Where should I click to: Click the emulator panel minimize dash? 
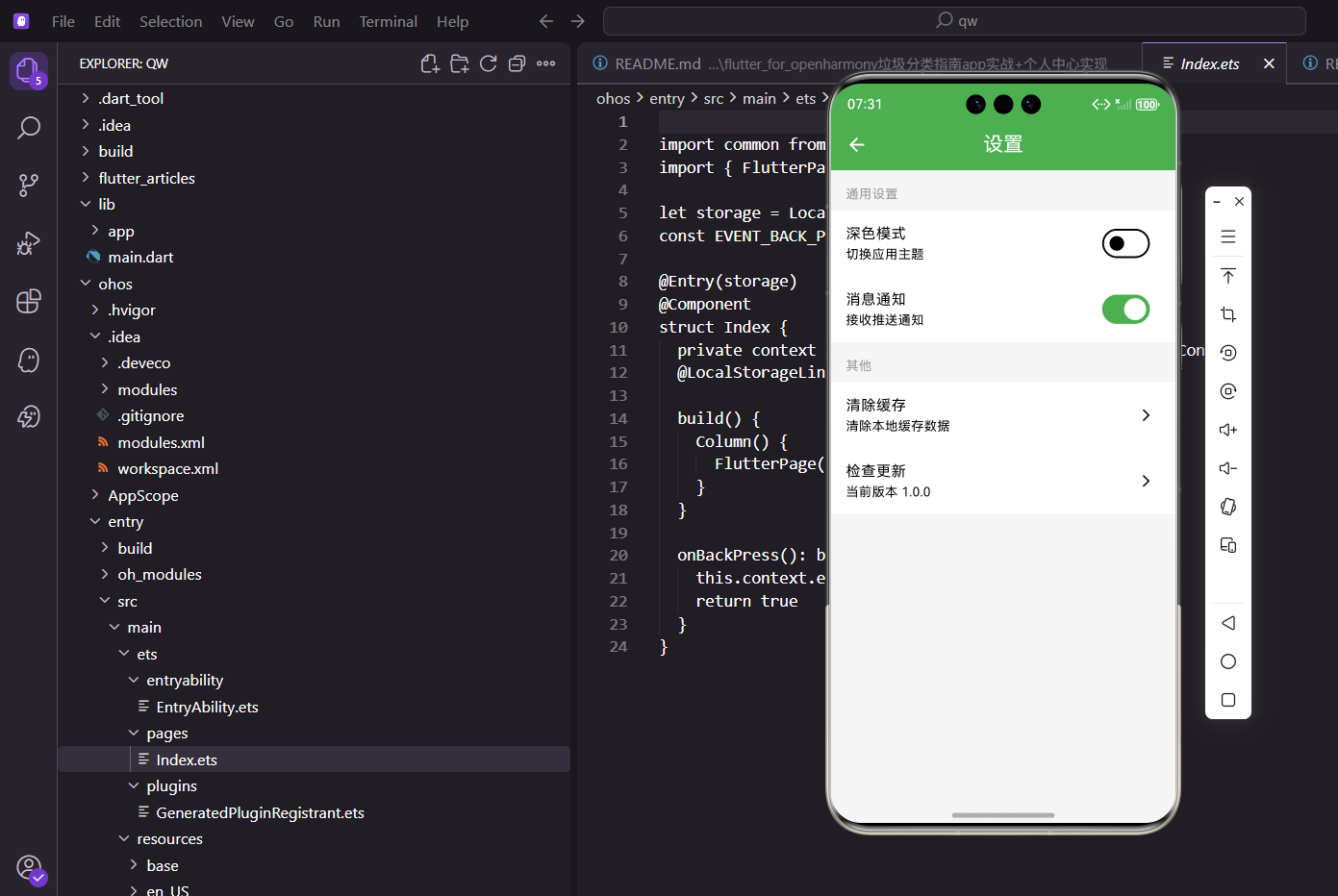[1217, 202]
